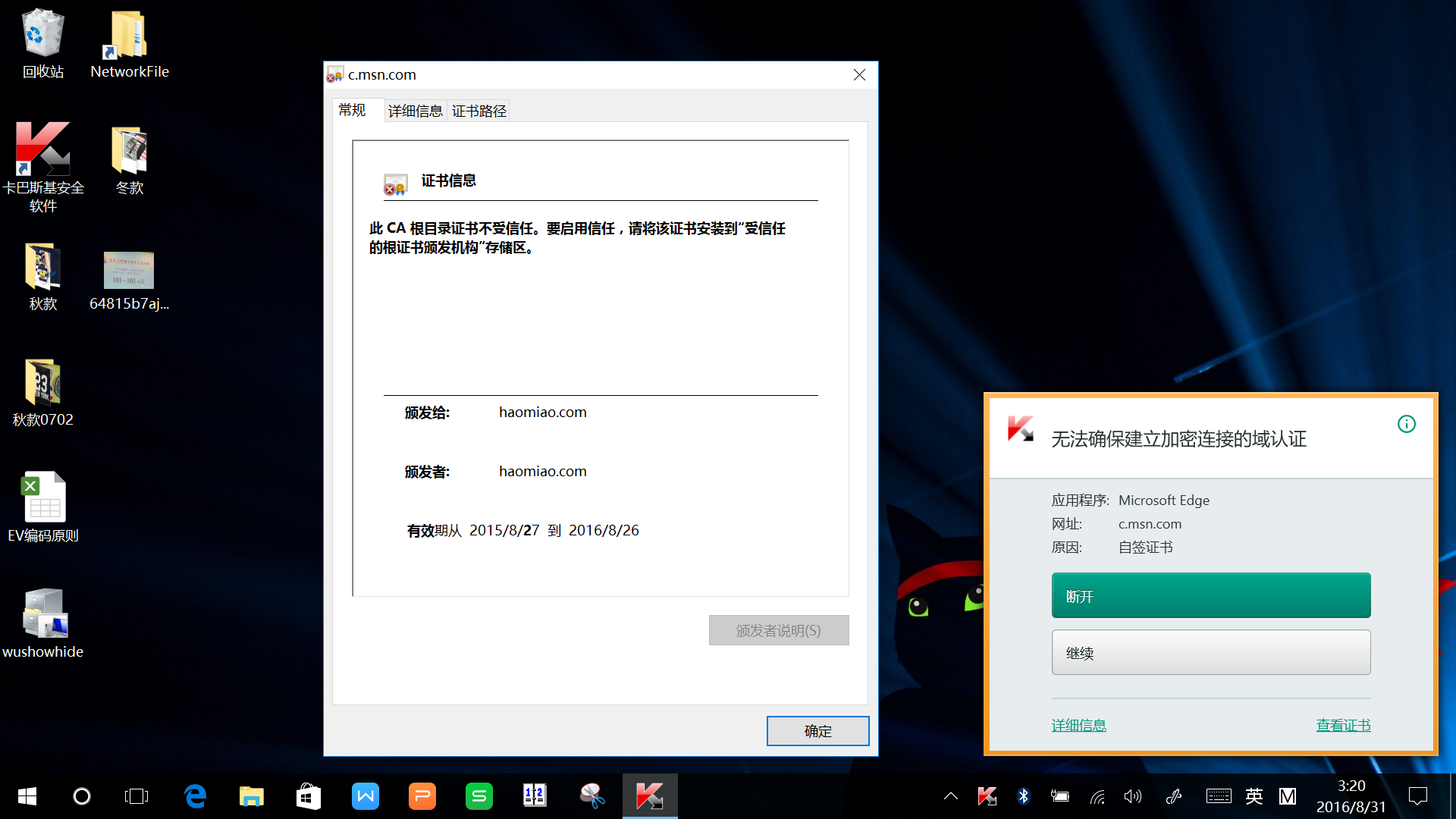Screen dimensions: 1456x819
Task: Open the EV编码原则 Excel file
Action: point(42,508)
